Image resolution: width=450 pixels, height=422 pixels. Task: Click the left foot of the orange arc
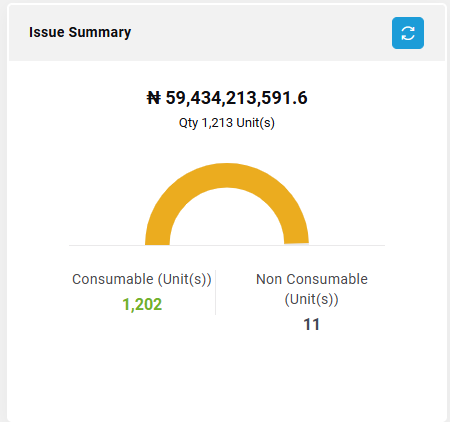pyautogui.click(x=157, y=238)
